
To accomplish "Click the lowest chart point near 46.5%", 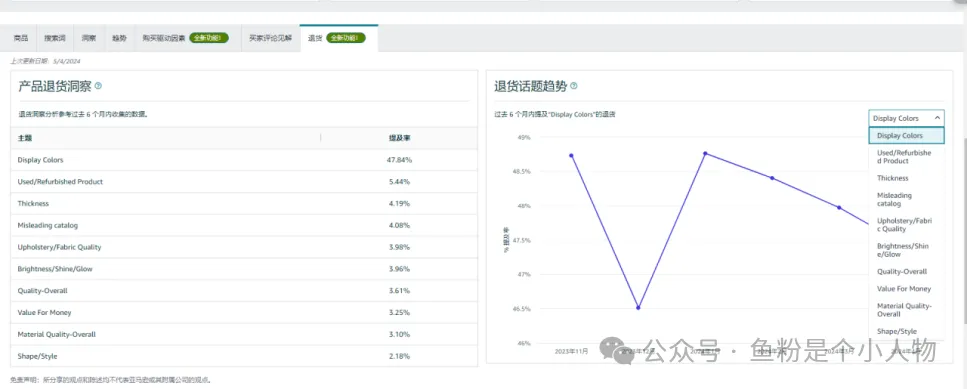I will 638,308.
